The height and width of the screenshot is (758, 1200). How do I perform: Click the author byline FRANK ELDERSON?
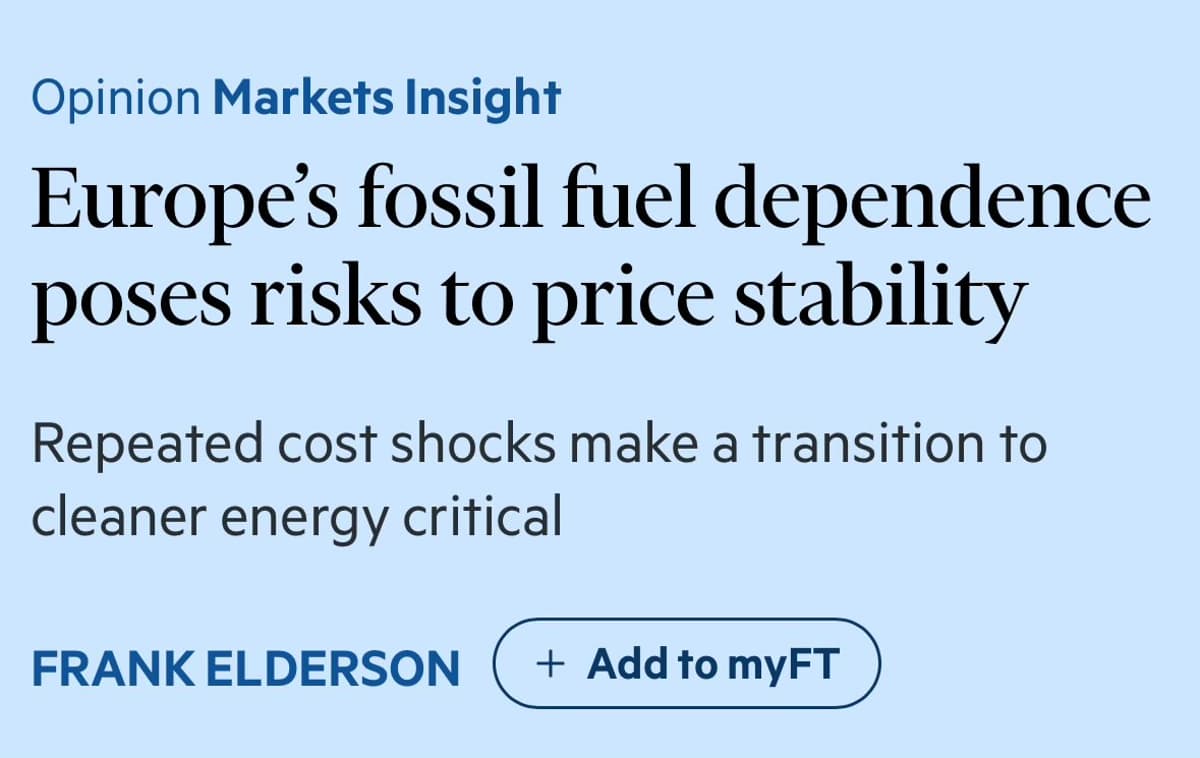tap(246, 664)
